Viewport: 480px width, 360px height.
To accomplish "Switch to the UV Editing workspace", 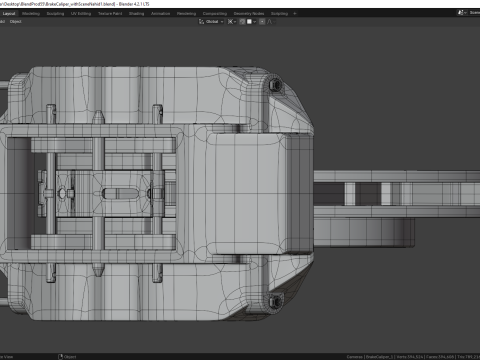I will (x=81, y=13).
